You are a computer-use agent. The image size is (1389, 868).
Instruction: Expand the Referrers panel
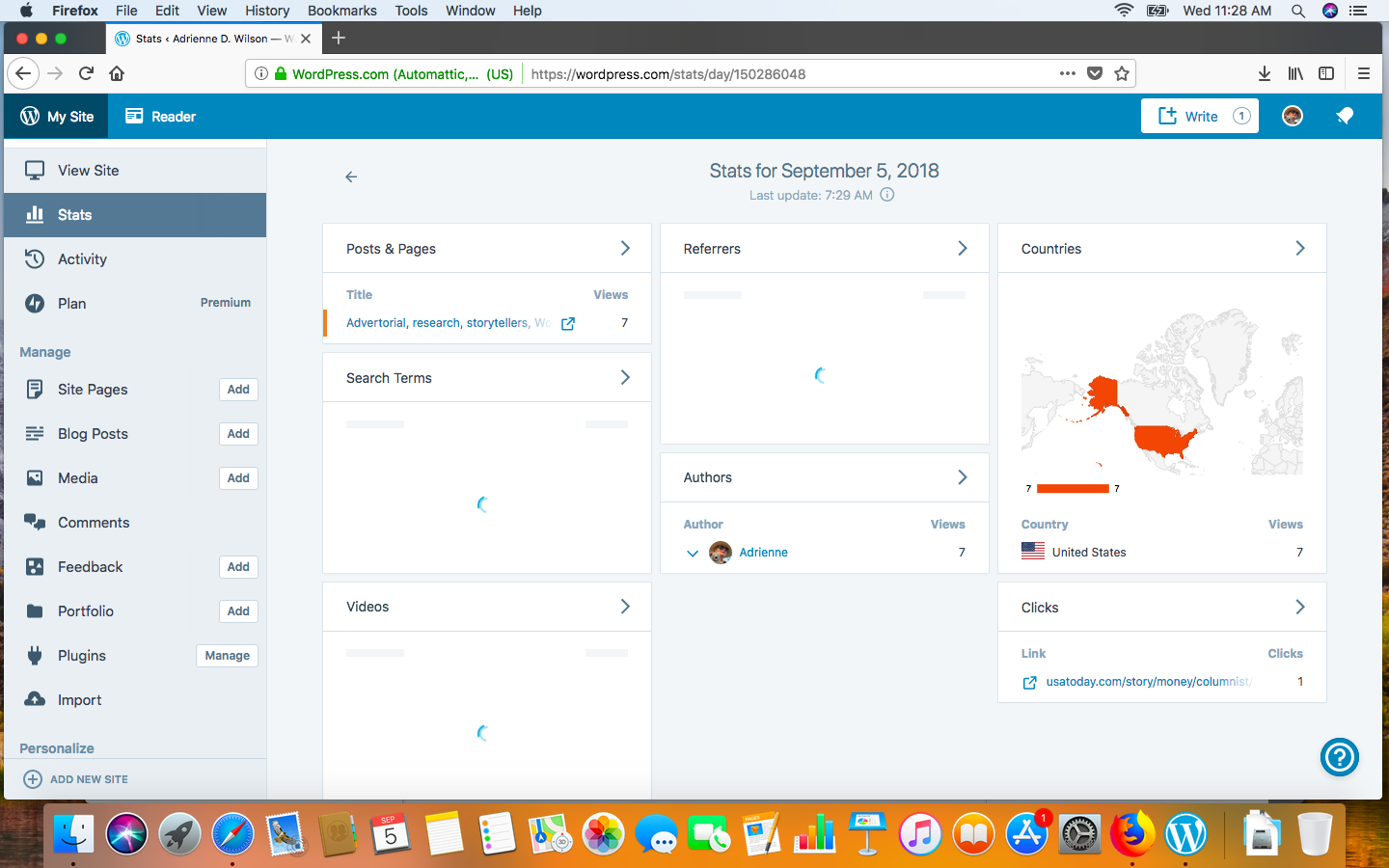[x=962, y=248]
